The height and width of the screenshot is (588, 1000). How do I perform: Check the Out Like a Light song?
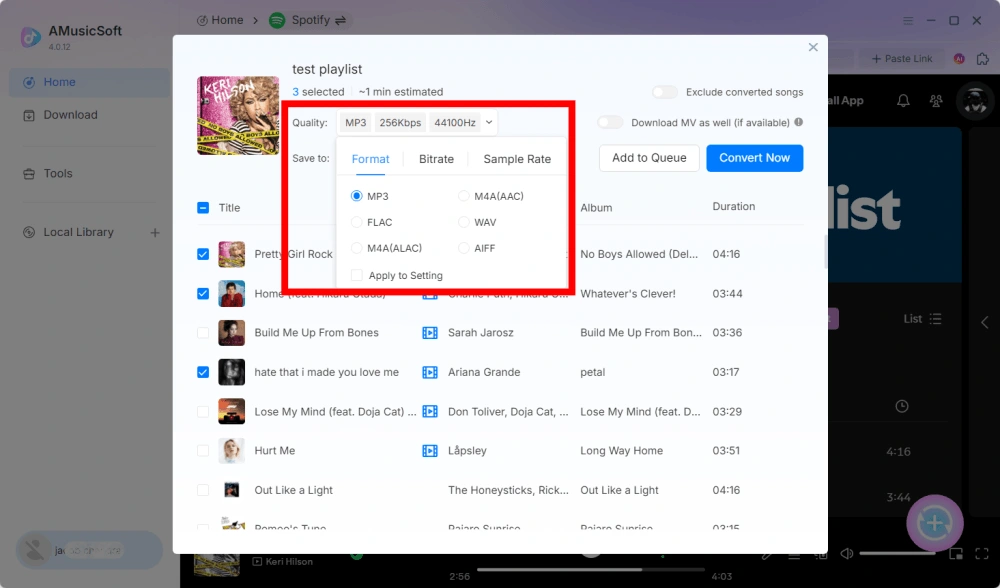point(203,490)
